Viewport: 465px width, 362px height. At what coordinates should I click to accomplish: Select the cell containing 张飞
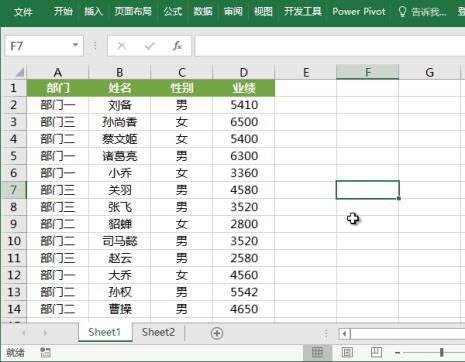point(120,207)
